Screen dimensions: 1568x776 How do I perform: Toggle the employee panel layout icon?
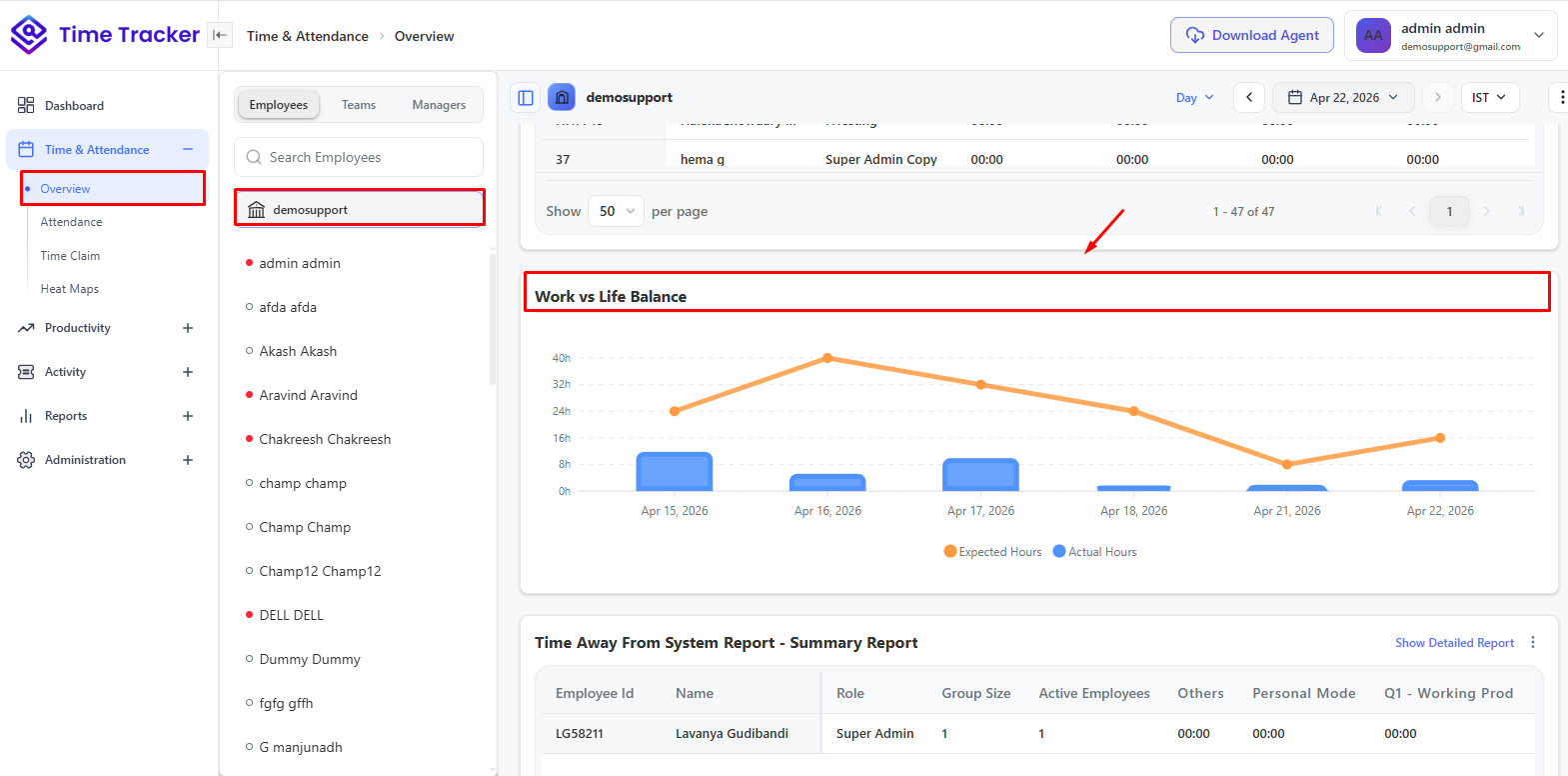[526, 98]
